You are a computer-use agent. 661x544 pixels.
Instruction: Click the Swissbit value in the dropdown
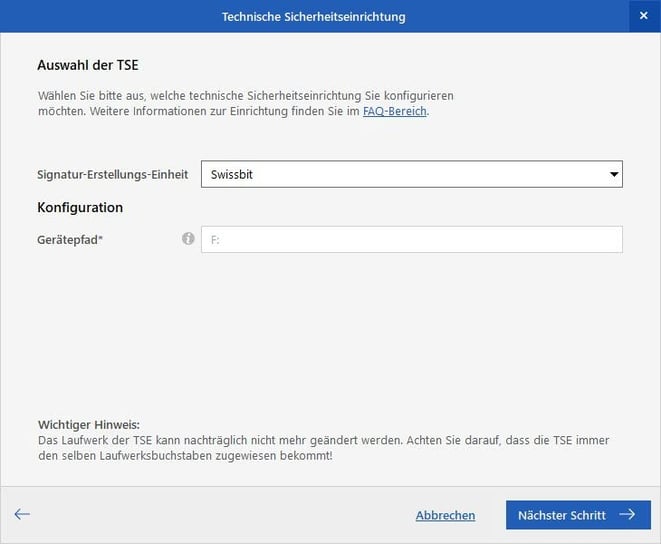pyautogui.click(x=231, y=174)
